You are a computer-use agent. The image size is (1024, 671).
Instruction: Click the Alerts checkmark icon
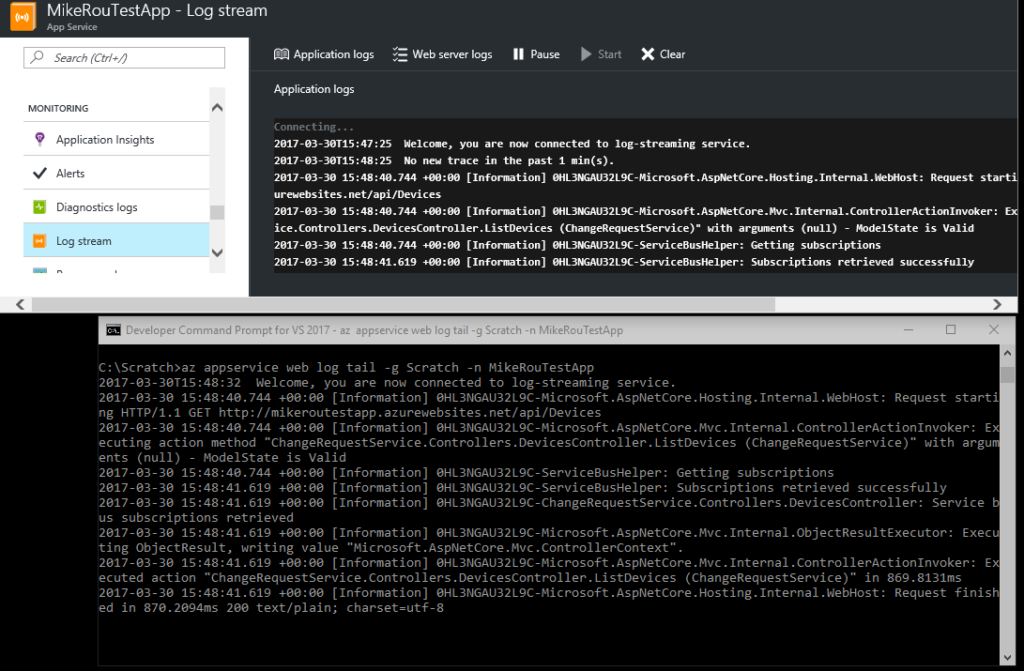point(40,173)
